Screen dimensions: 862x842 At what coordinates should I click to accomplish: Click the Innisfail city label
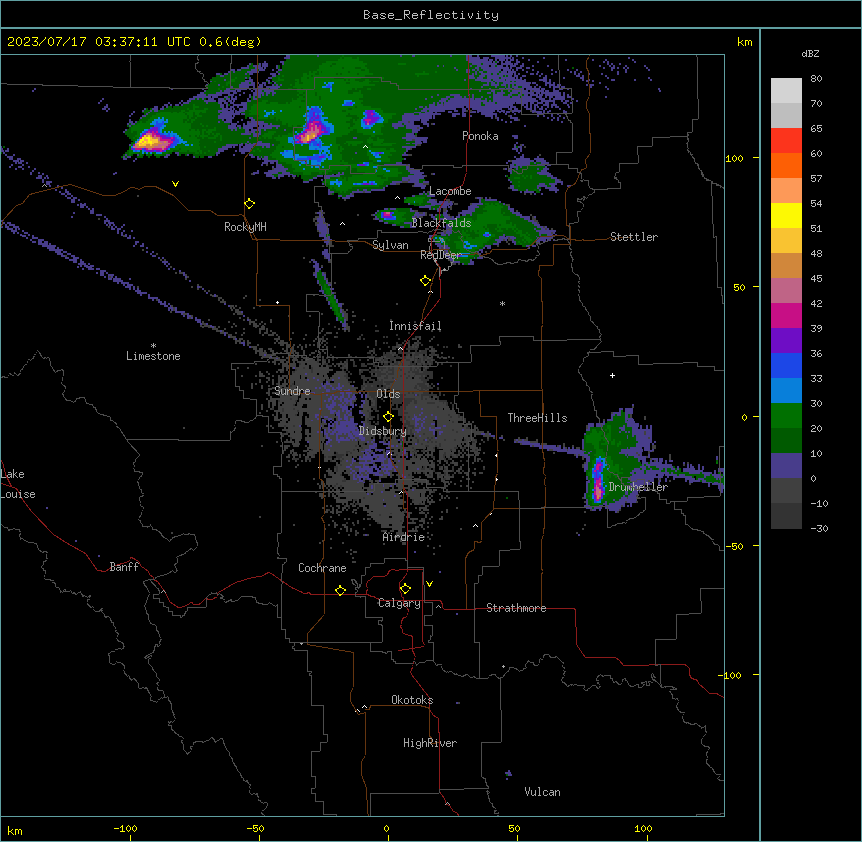[x=415, y=326]
